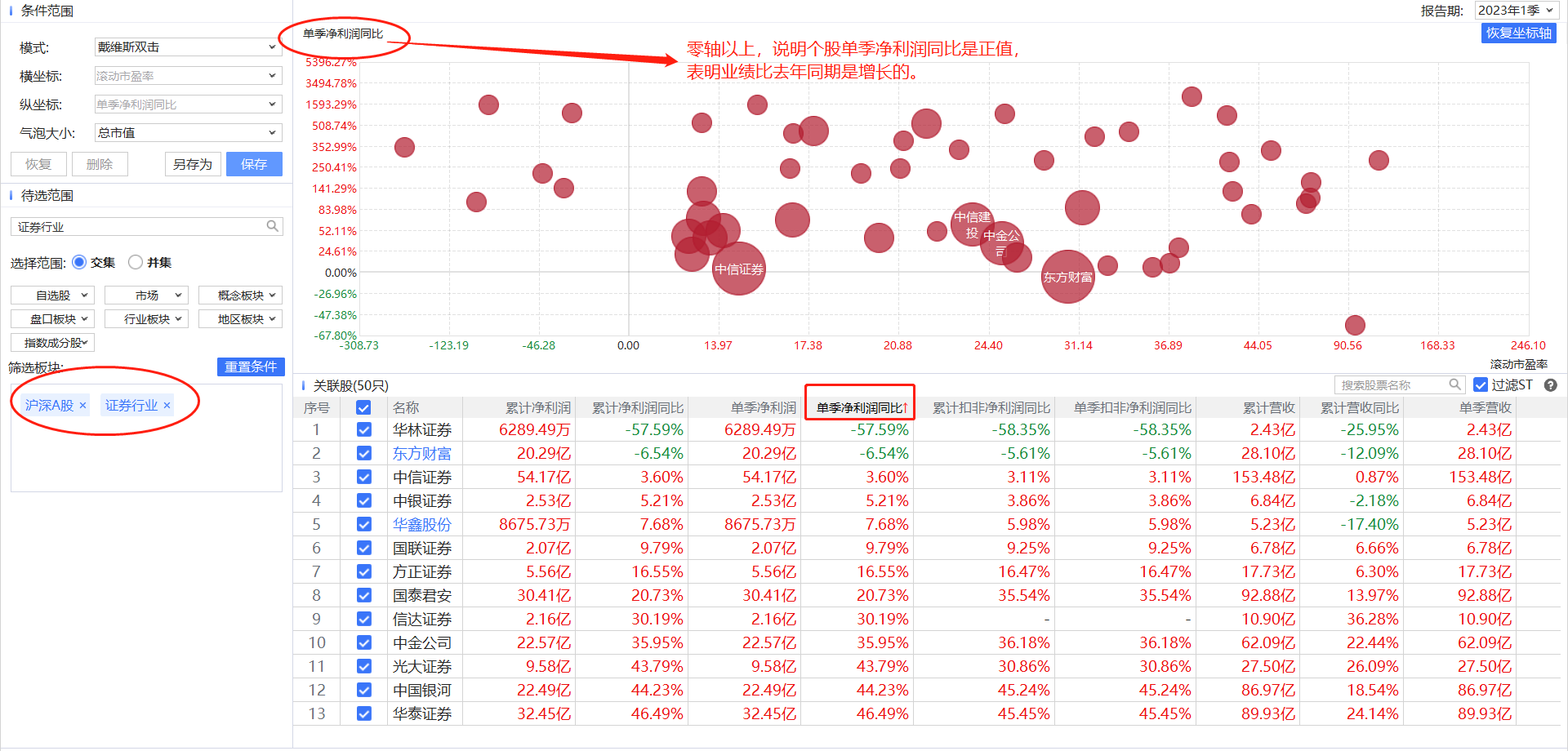Select the 中信证券 bubble on chart
Image resolution: width=1568 pixels, height=751 pixels.
tap(739, 269)
